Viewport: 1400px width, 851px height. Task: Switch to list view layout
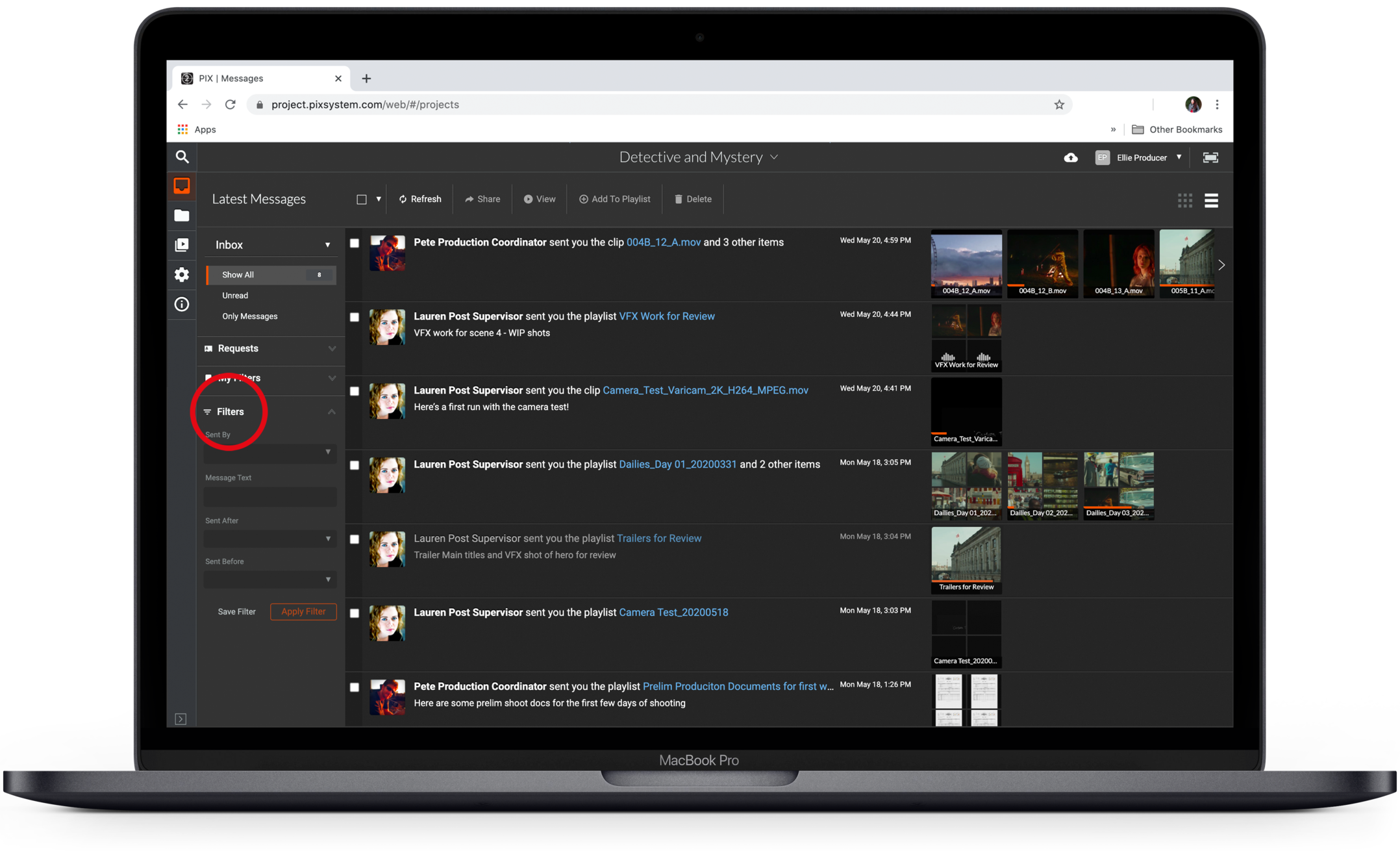point(1211,200)
